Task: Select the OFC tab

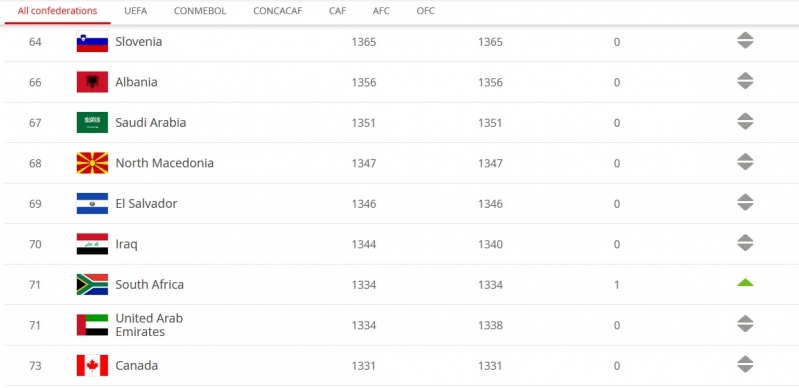Action: click(425, 11)
